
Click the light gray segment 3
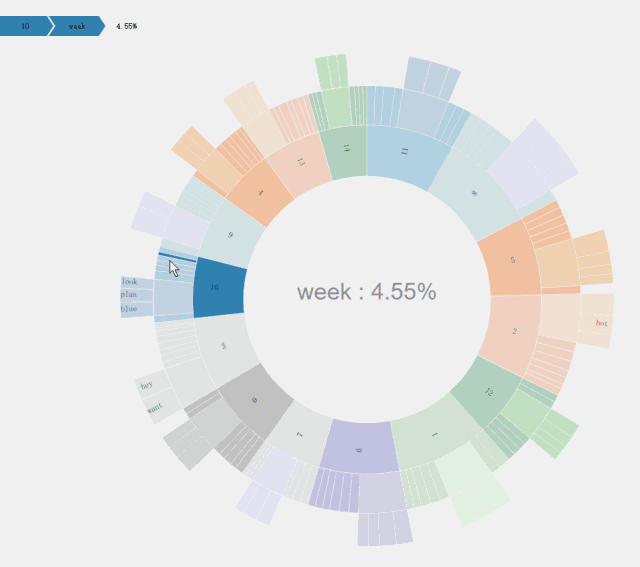pyautogui.click(x=225, y=346)
